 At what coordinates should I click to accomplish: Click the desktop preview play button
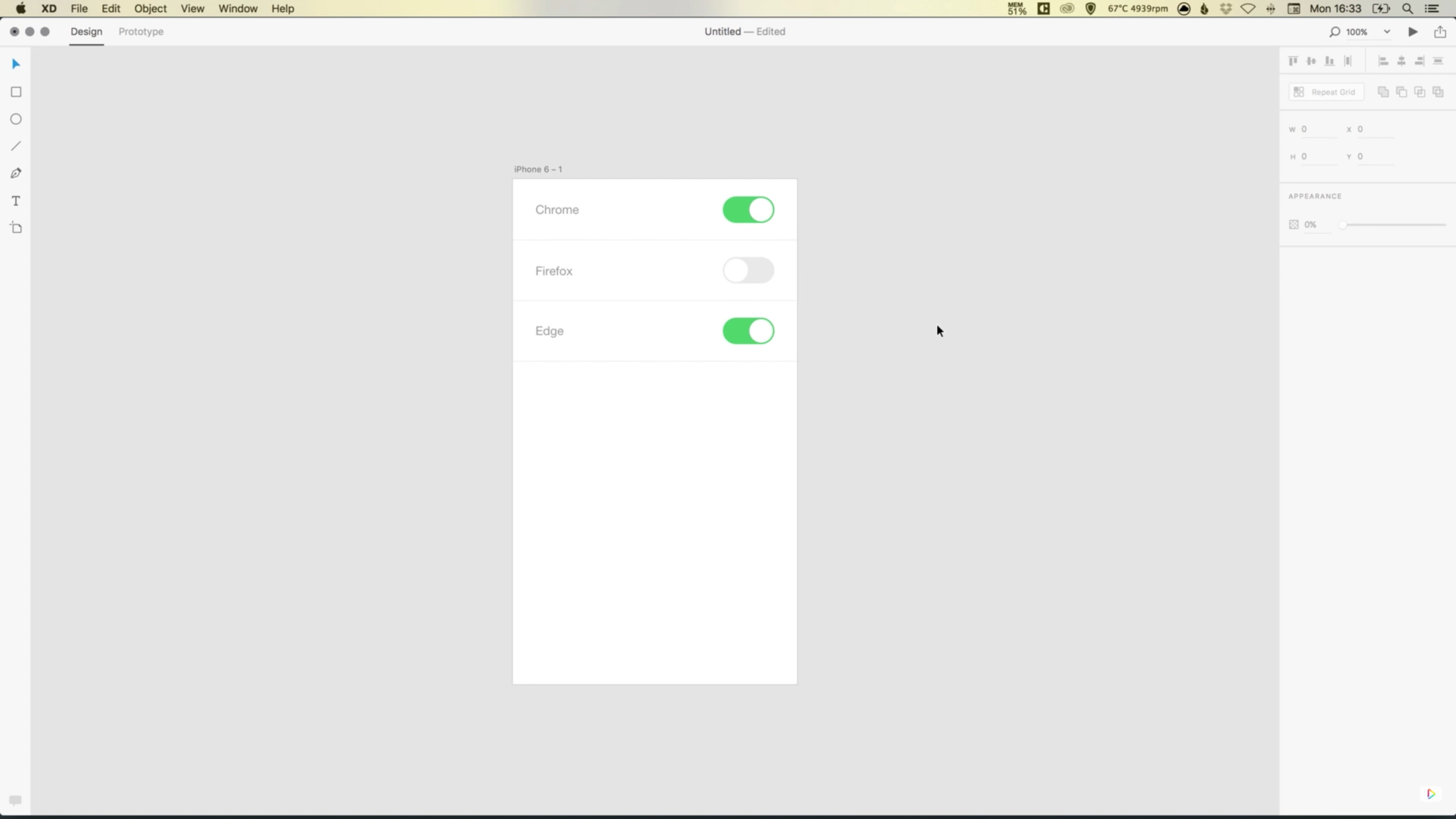coord(1413,31)
